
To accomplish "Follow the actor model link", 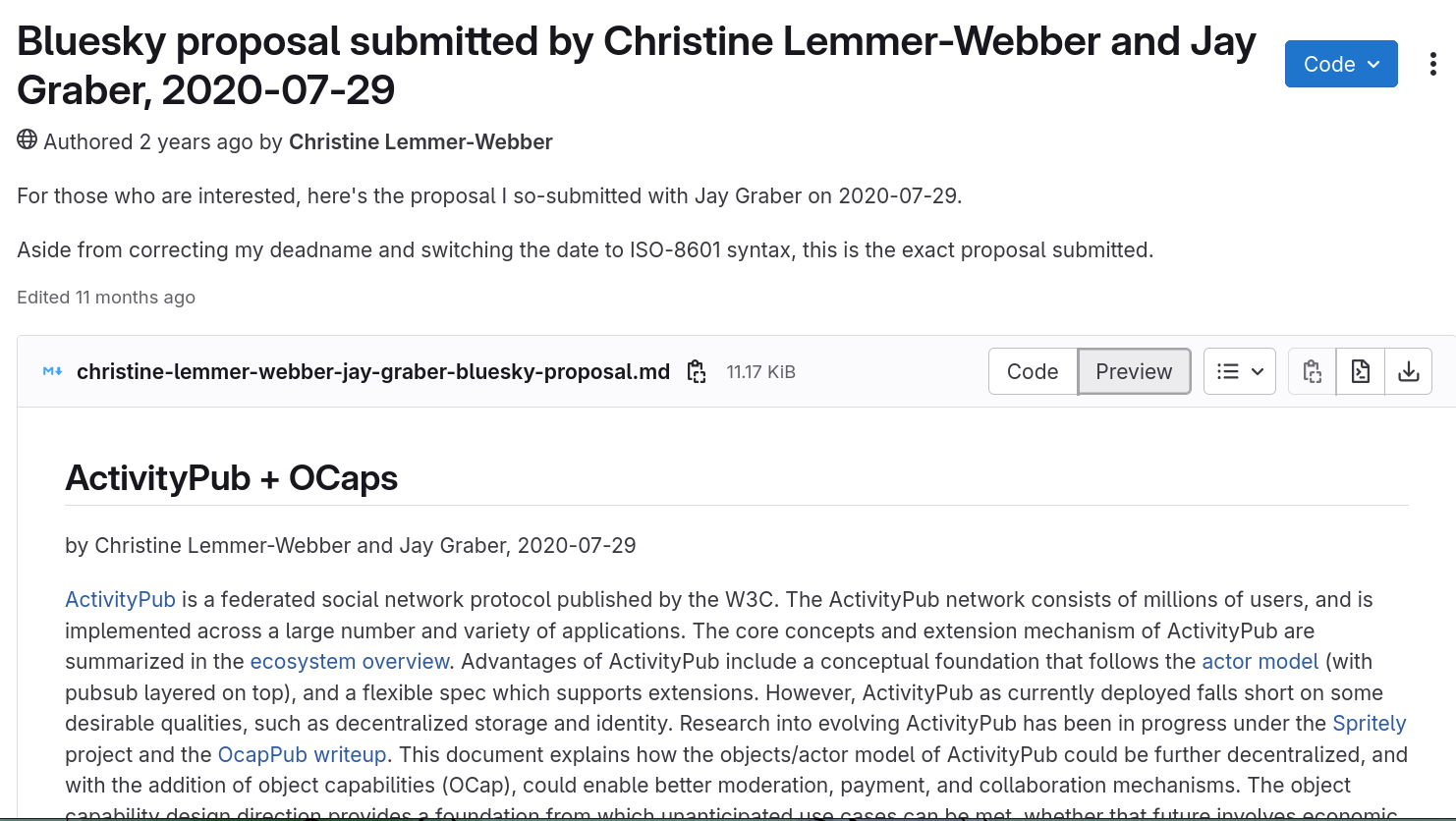I will 1260,662.
